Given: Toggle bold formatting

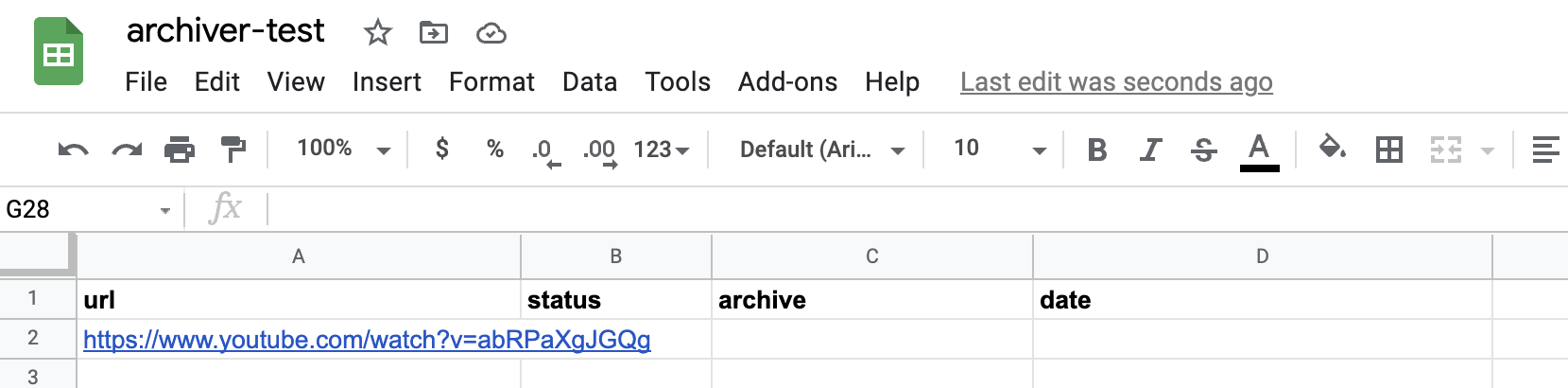Looking at the screenshot, I should [x=1096, y=150].
